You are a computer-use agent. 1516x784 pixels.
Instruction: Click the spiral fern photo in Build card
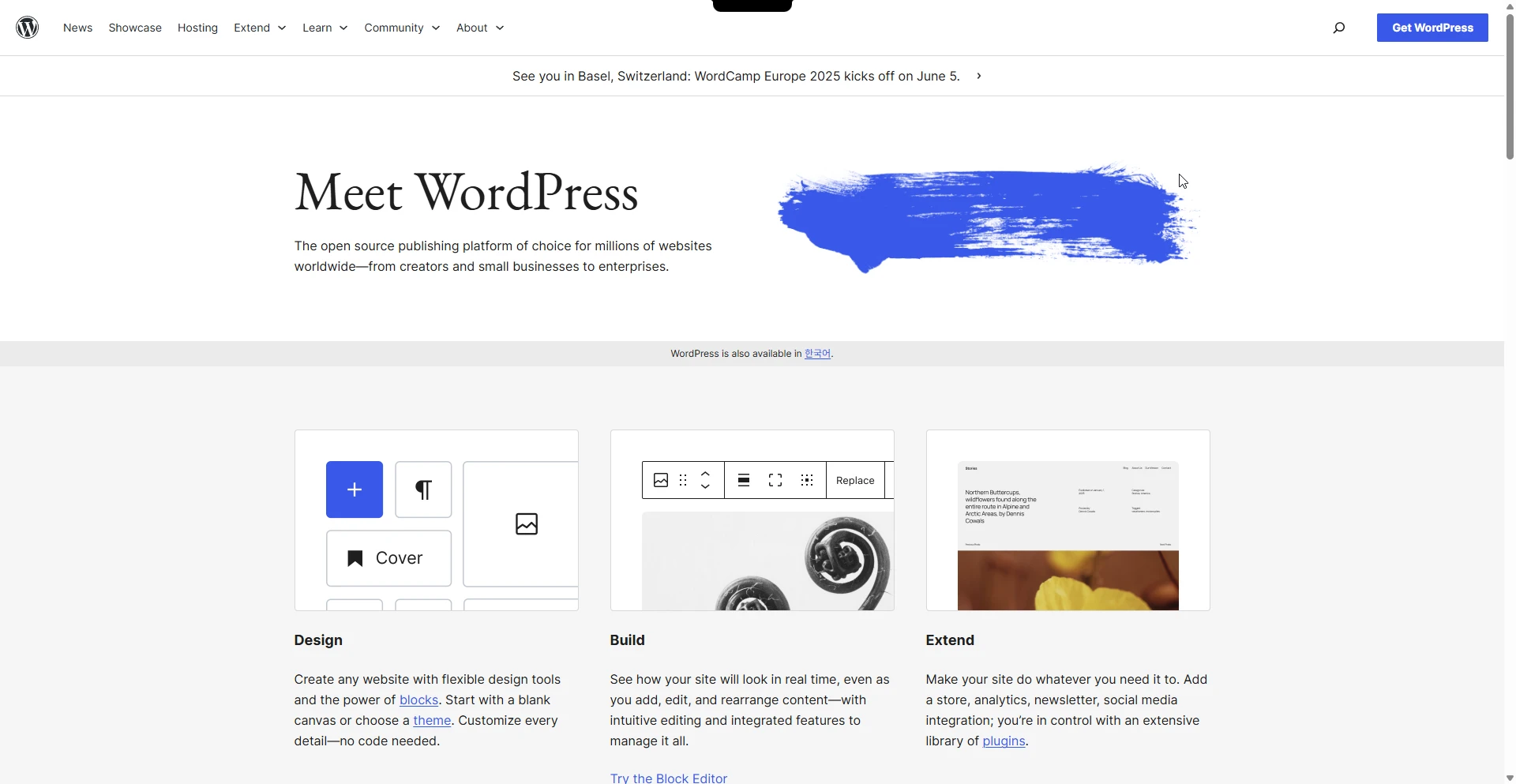767,561
